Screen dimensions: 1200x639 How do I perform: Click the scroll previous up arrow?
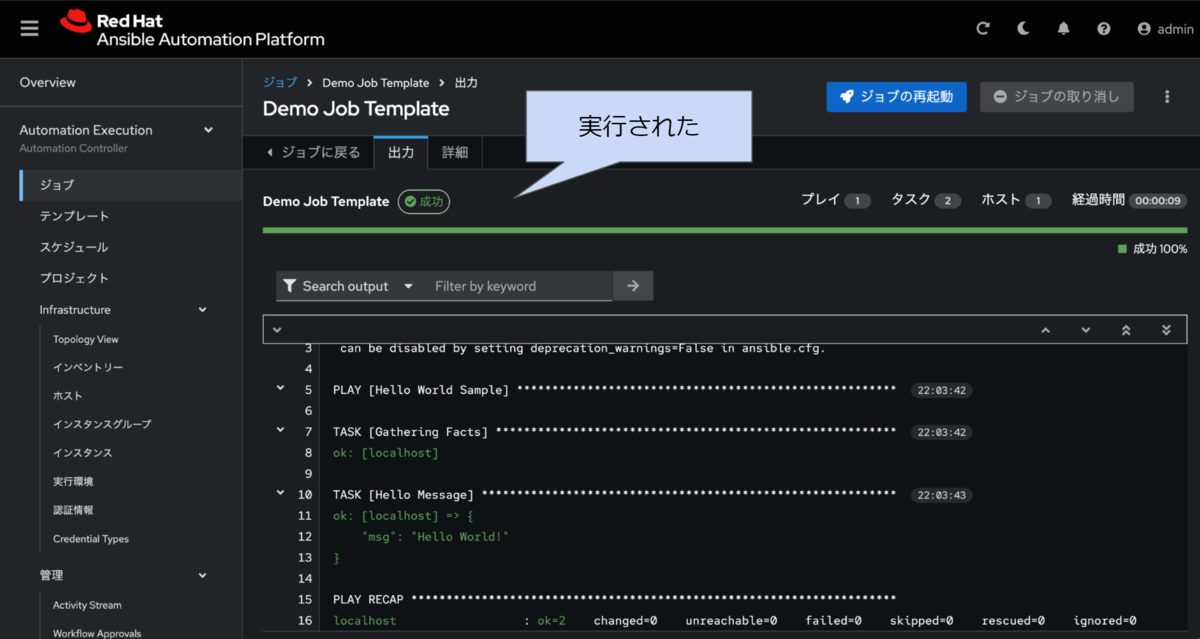(1046, 329)
